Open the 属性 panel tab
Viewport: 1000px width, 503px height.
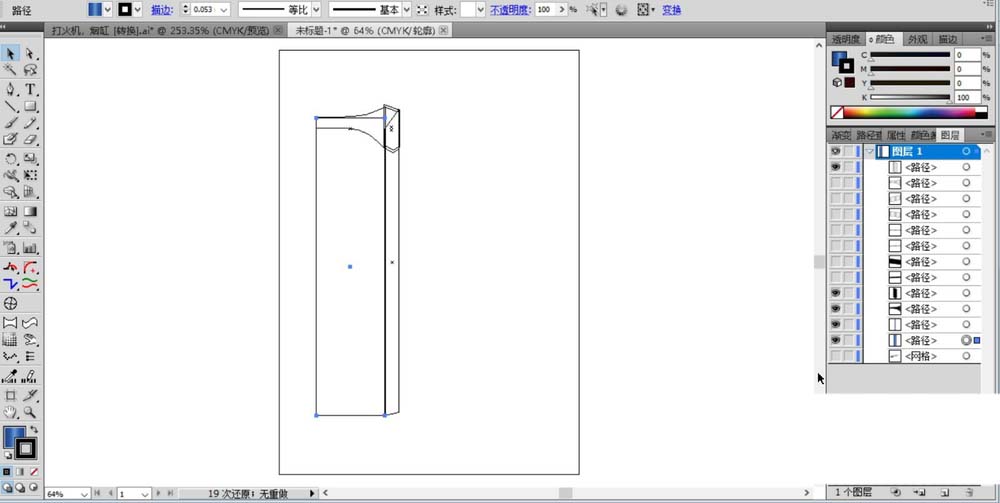tap(896, 135)
